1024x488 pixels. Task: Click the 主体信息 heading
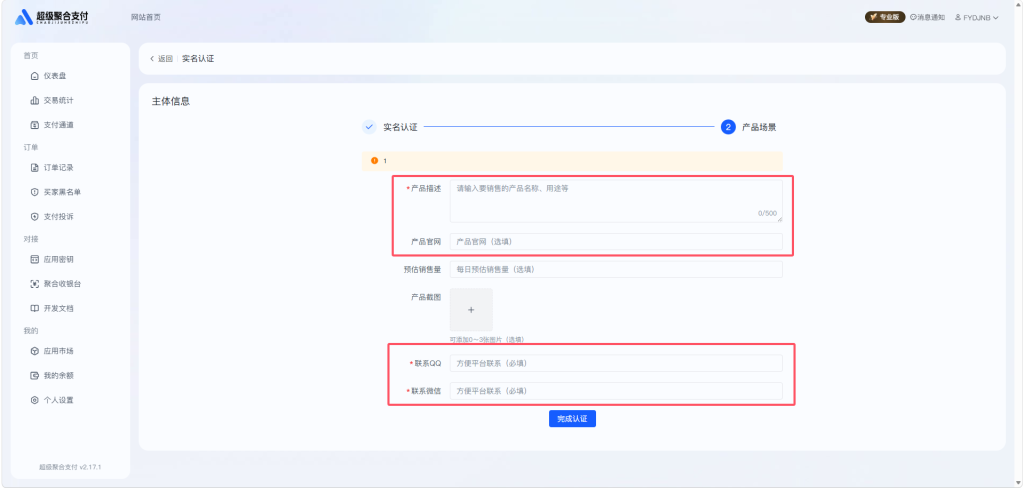(x=171, y=102)
